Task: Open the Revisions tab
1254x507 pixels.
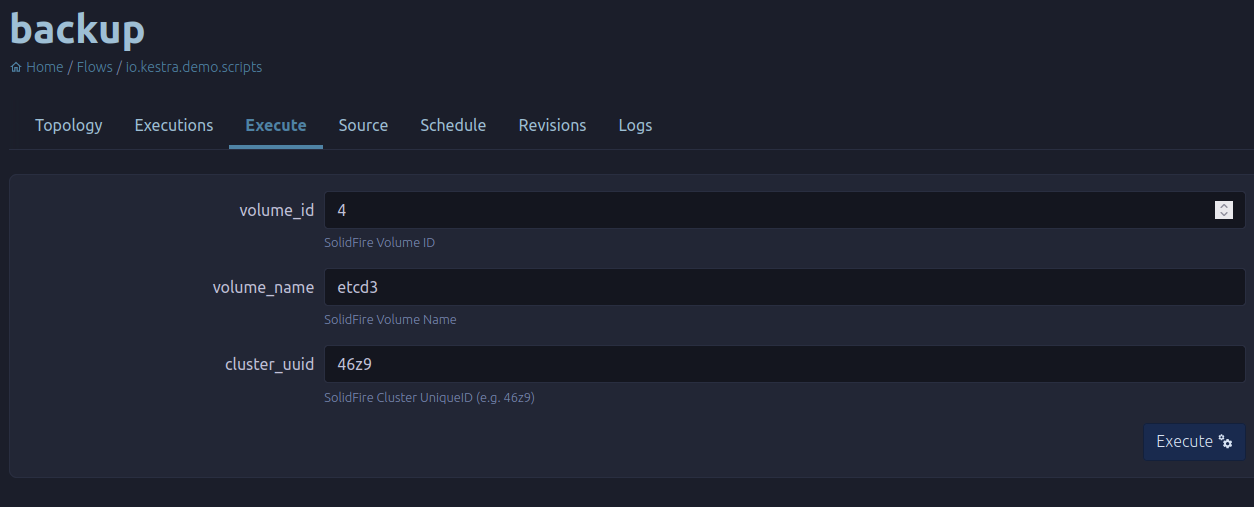Action: click(552, 125)
